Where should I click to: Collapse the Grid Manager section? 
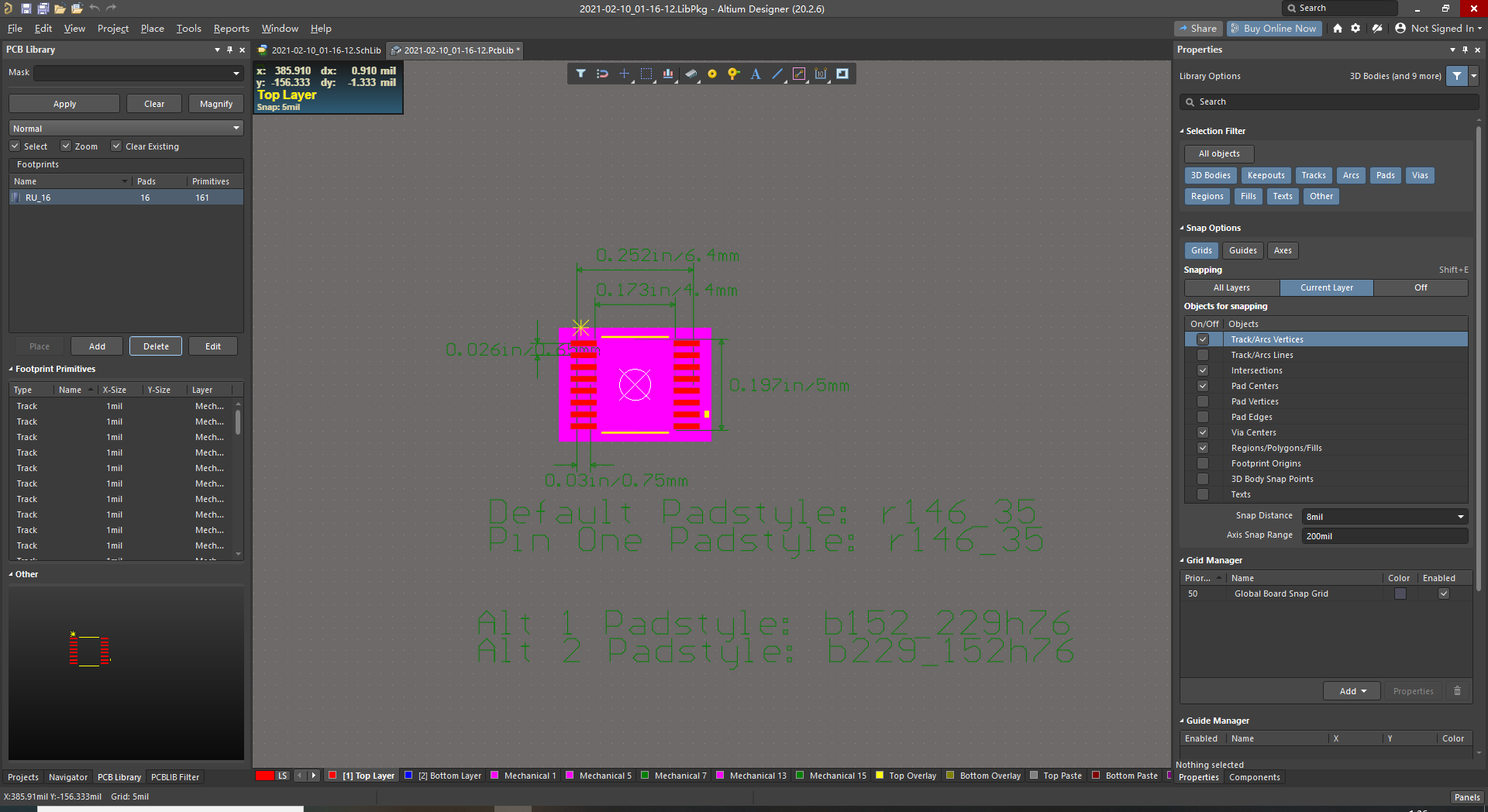point(1182,561)
